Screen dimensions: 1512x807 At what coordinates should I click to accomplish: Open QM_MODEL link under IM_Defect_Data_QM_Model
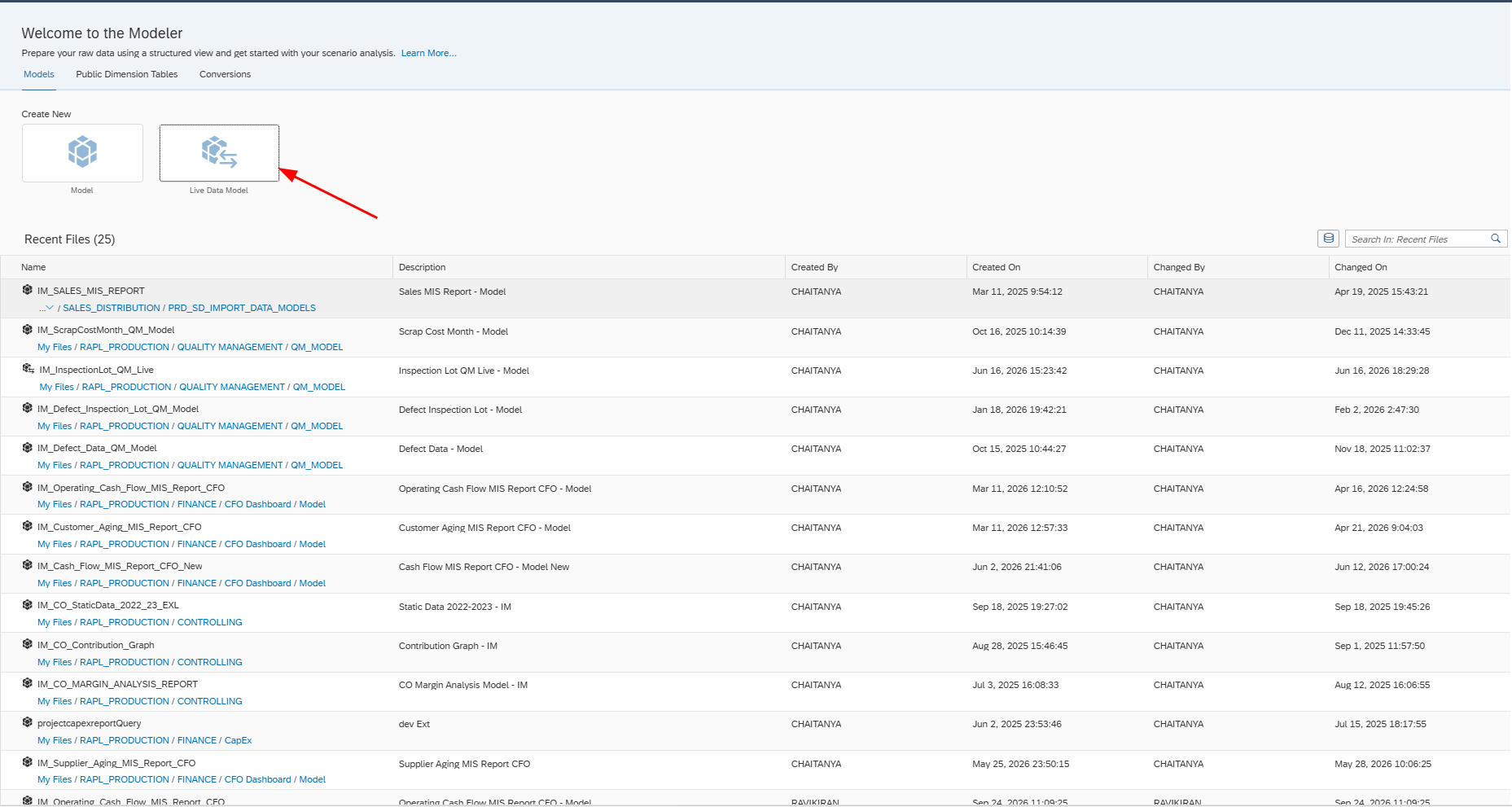coord(317,465)
